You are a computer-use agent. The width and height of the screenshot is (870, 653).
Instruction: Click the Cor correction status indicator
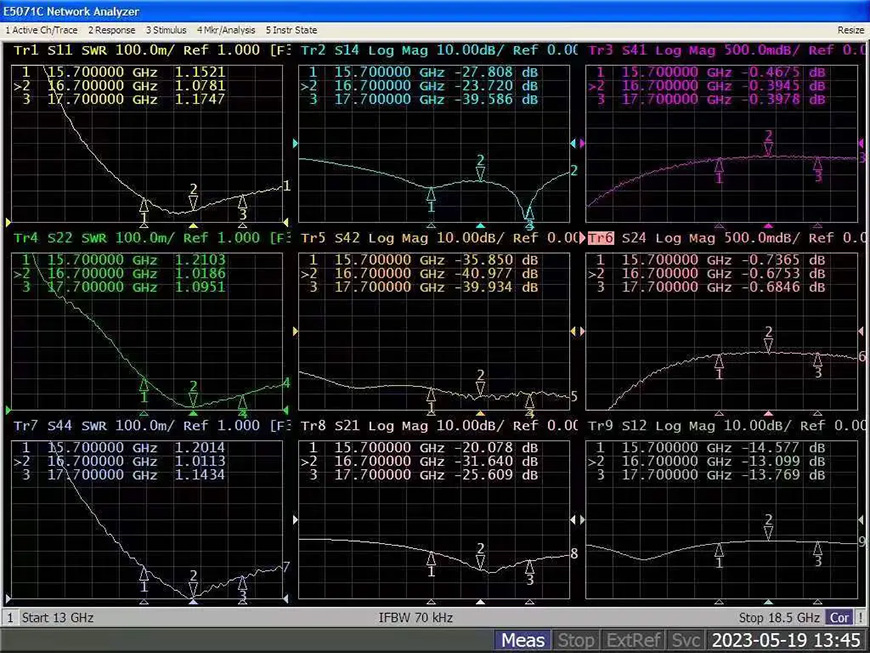point(839,617)
